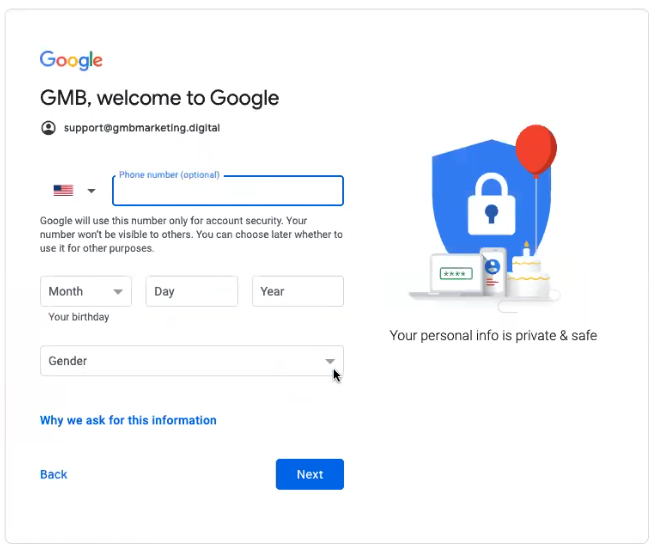The height and width of the screenshot is (550, 655).
Task: Open the country code dropdown arrow
Action: [x=91, y=191]
